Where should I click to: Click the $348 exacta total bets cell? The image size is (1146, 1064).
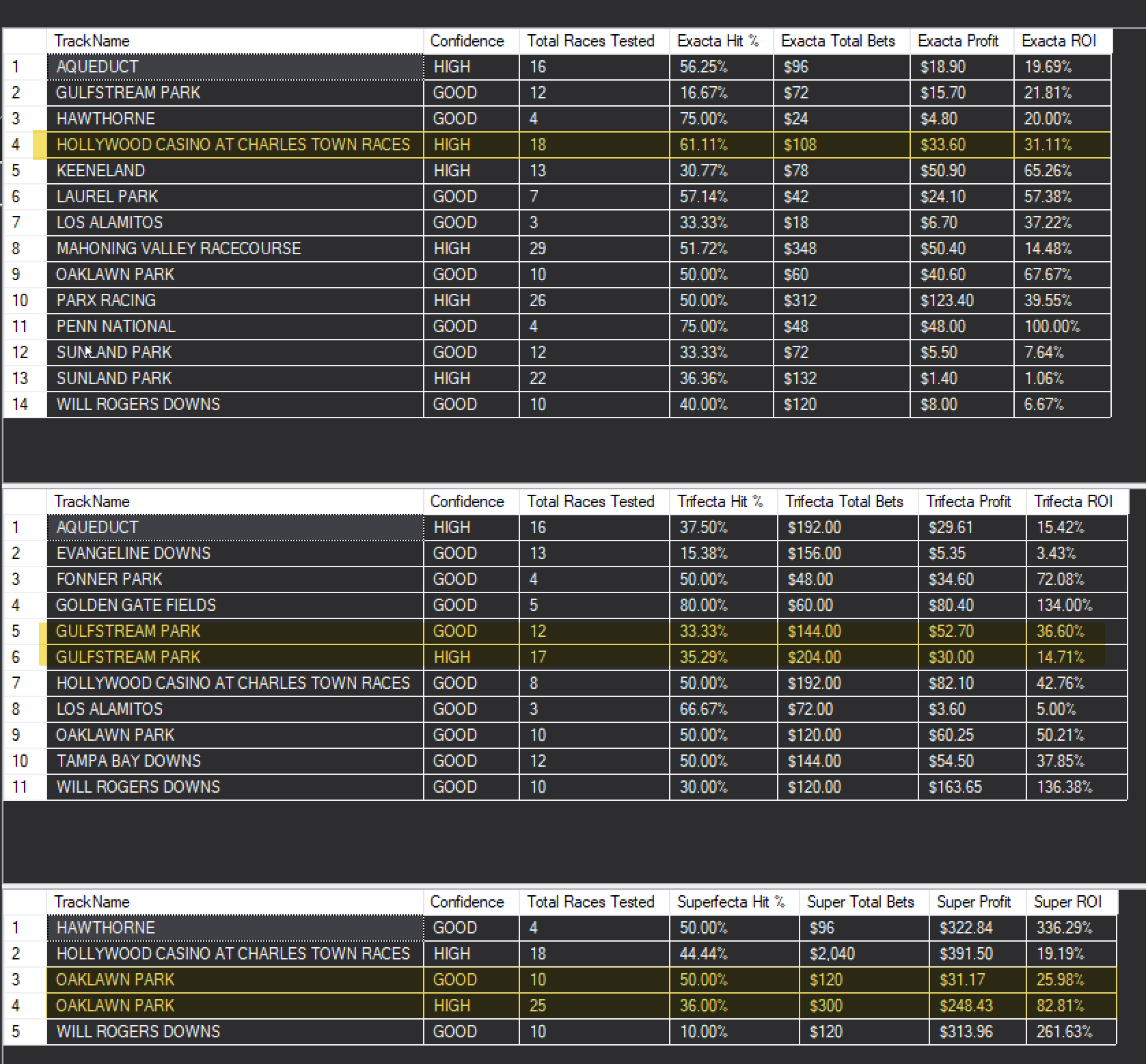[x=842, y=249]
